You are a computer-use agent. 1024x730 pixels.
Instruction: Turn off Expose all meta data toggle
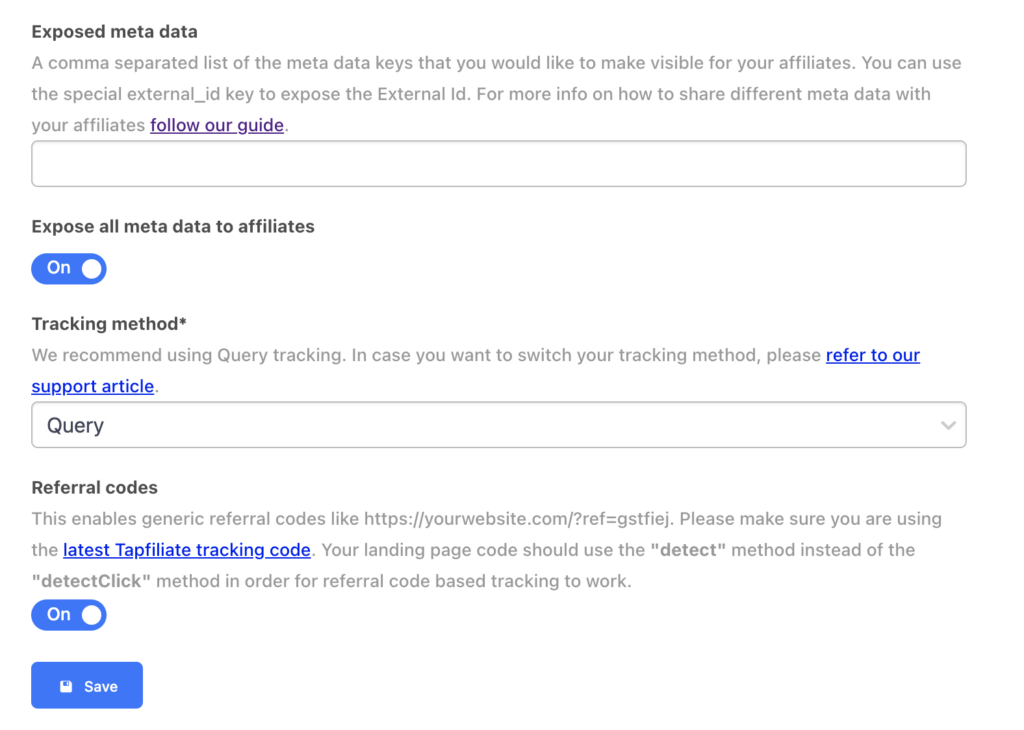coord(69,268)
